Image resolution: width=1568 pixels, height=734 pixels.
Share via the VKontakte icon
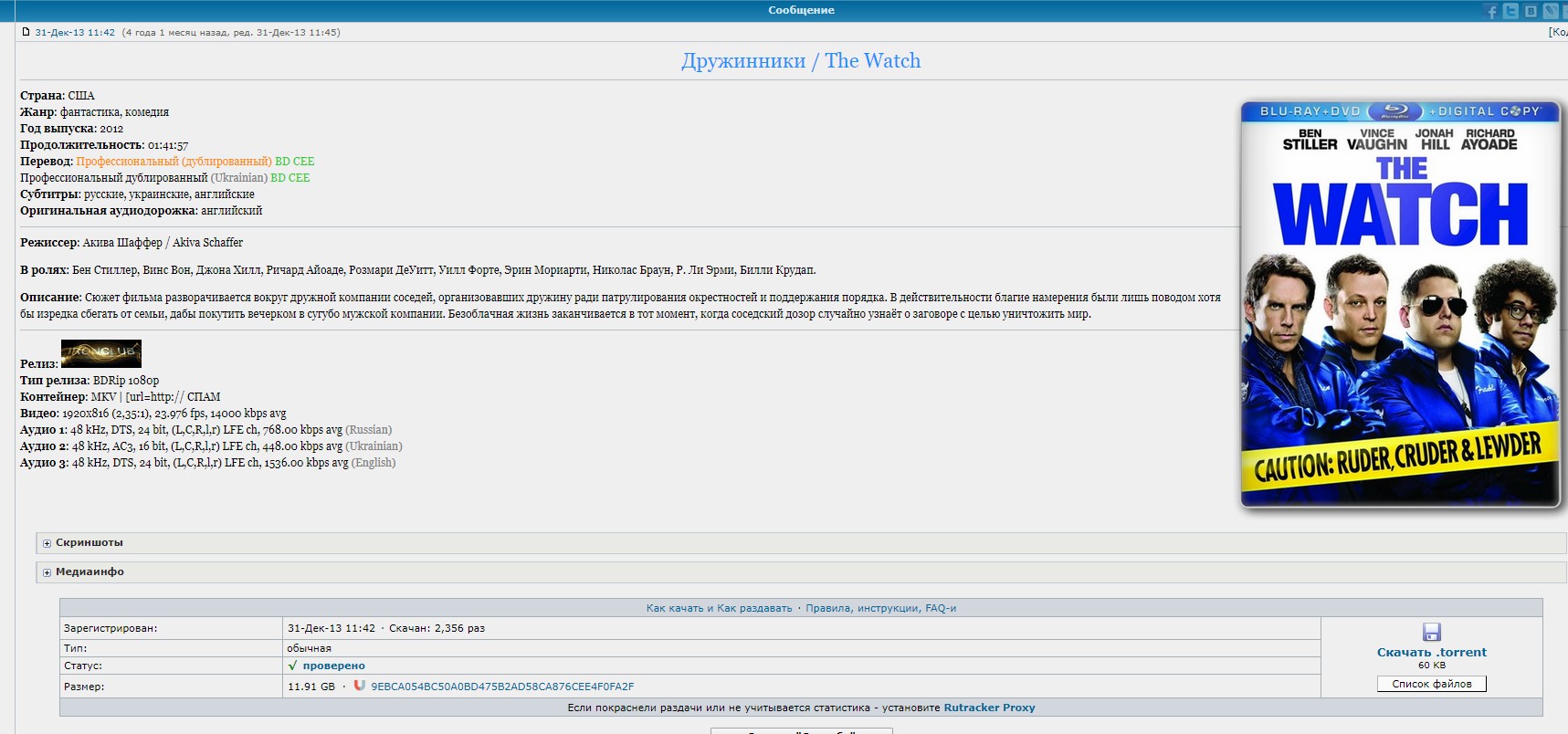click(x=1531, y=11)
